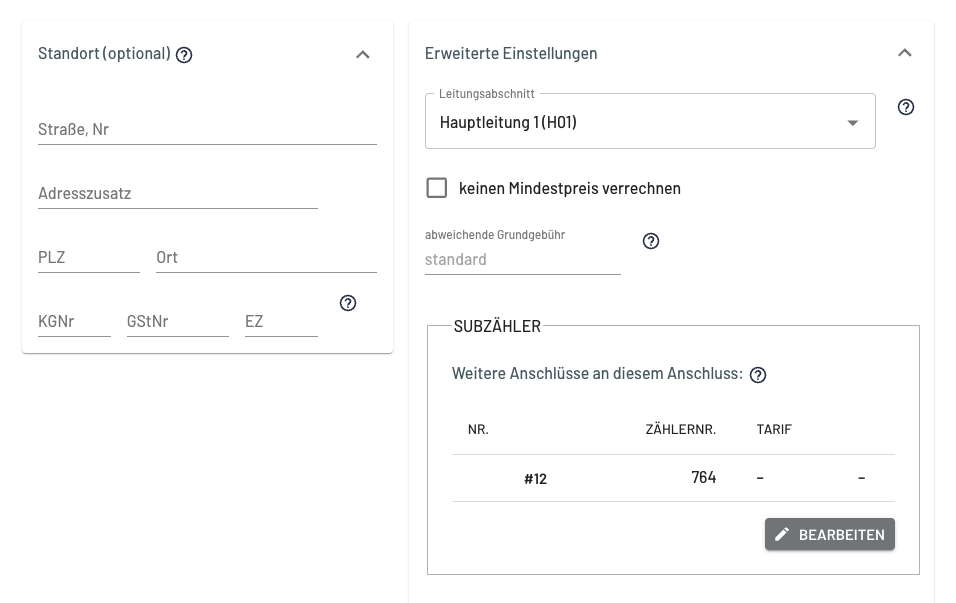Image resolution: width=956 pixels, height=603 pixels.
Task: Open help icon beside KGNr/GStNr/EZ row
Action: click(348, 303)
